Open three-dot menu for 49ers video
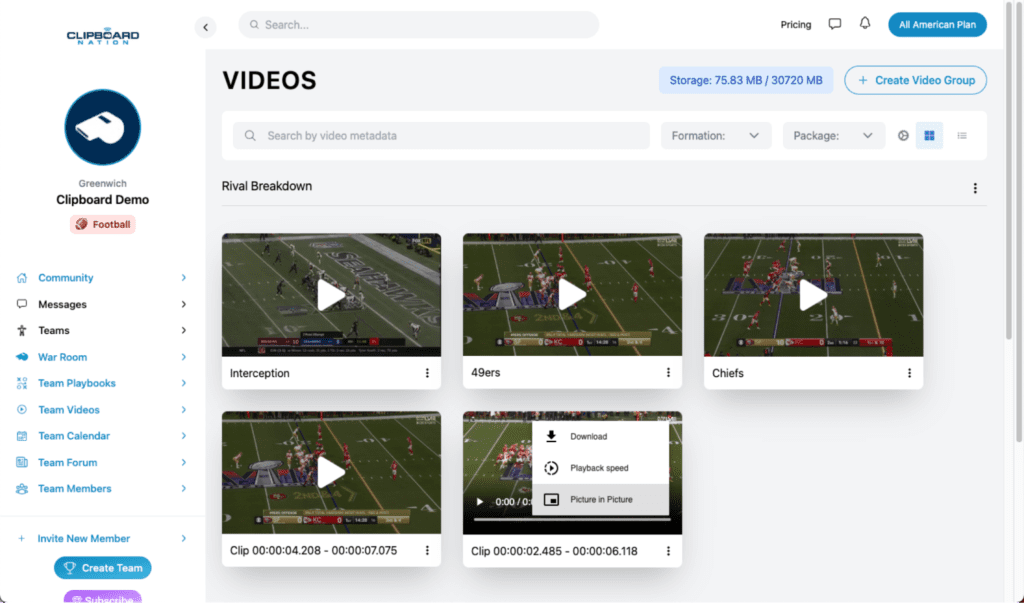The height and width of the screenshot is (603, 1024). 668,373
